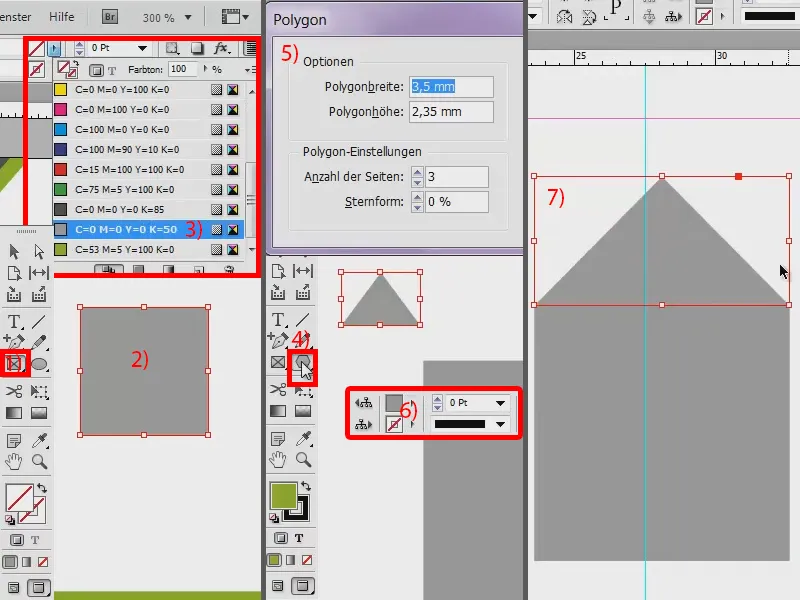The height and width of the screenshot is (600, 800).
Task: Apply None under the green fill swatch
Action: (x=307, y=560)
